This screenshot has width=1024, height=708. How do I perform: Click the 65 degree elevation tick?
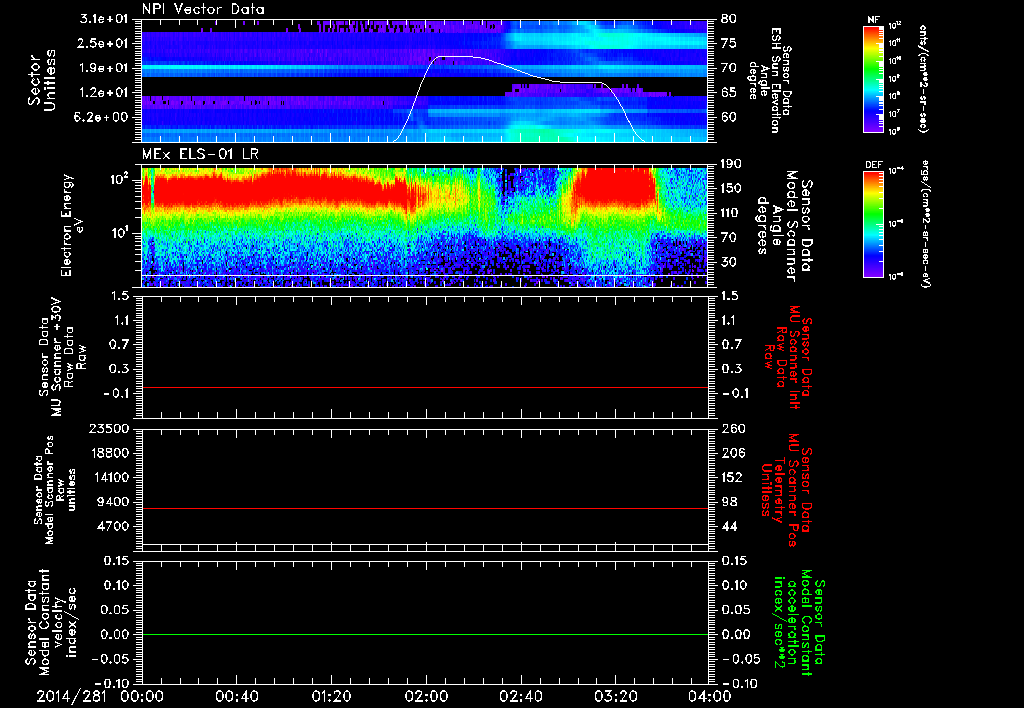click(x=728, y=93)
